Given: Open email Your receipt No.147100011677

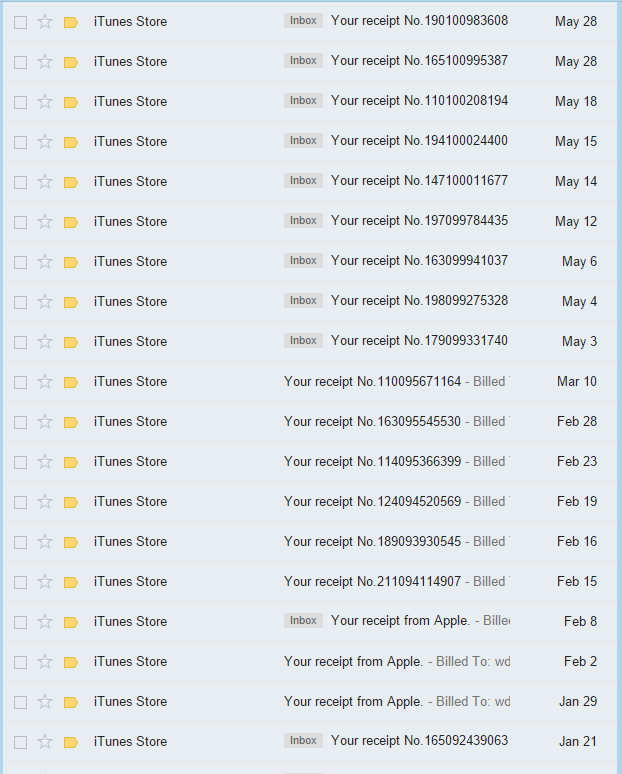Looking at the screenshot, I should (x=310, y=182).
